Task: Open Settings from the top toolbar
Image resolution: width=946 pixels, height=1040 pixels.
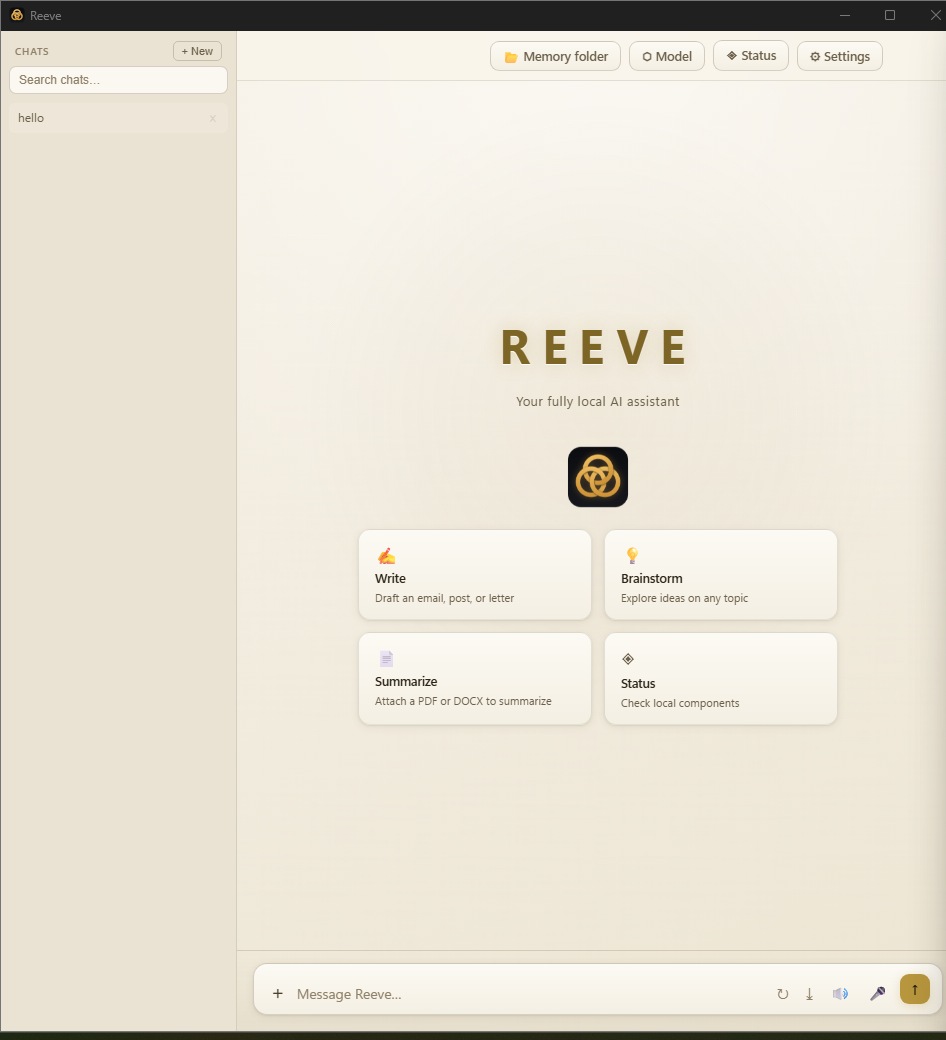Action: click(840, 56)
